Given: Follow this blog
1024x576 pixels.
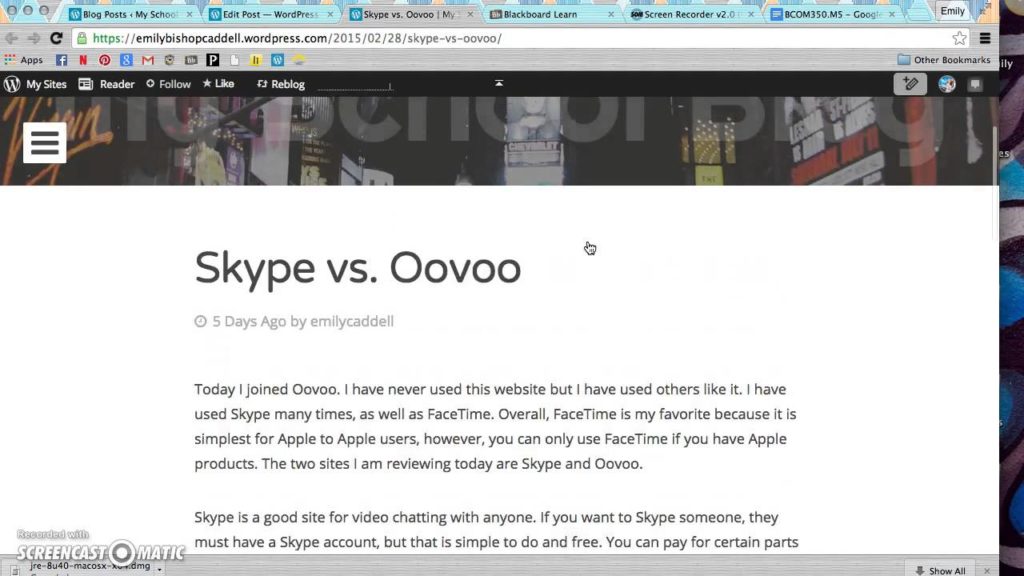Looking at the screenshot, I should (168, 84).
